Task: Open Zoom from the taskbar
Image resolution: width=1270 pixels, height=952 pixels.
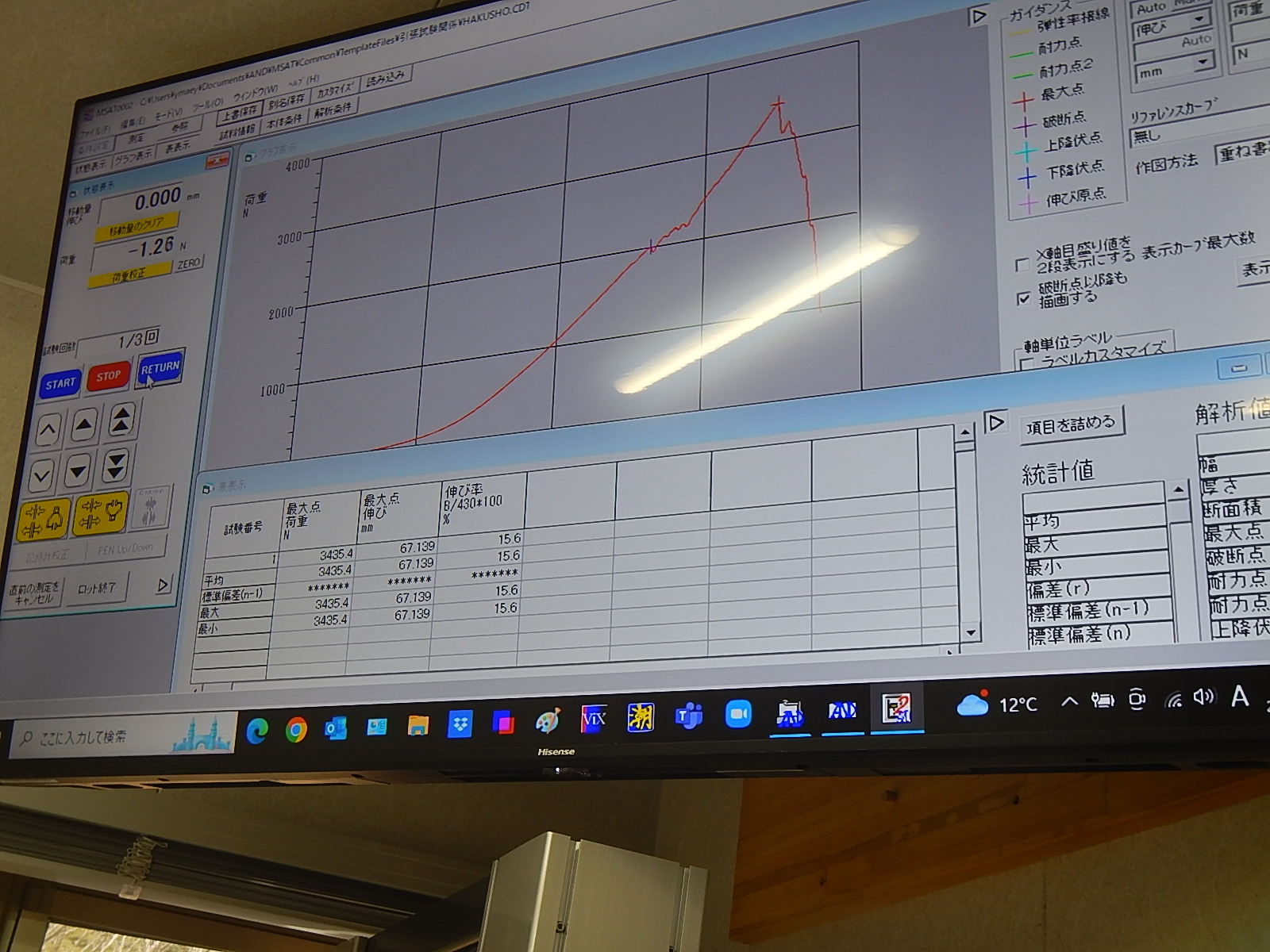Action: point(738,714)
